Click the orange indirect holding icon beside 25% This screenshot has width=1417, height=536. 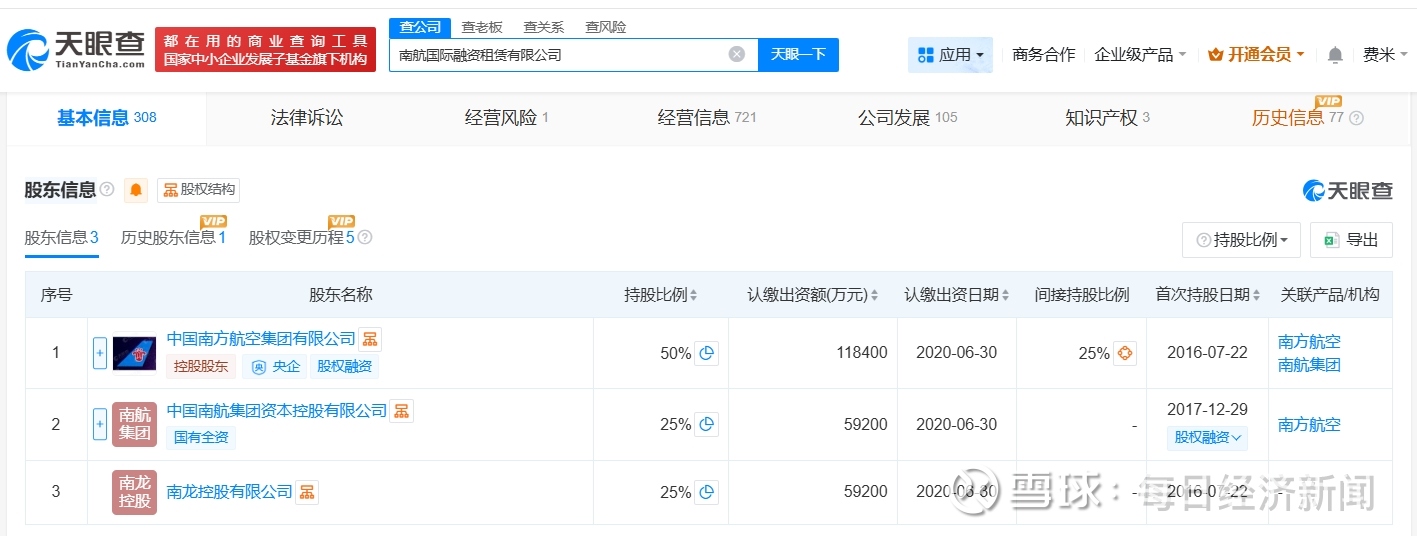pyautogui.click(x=1125, y=353)
